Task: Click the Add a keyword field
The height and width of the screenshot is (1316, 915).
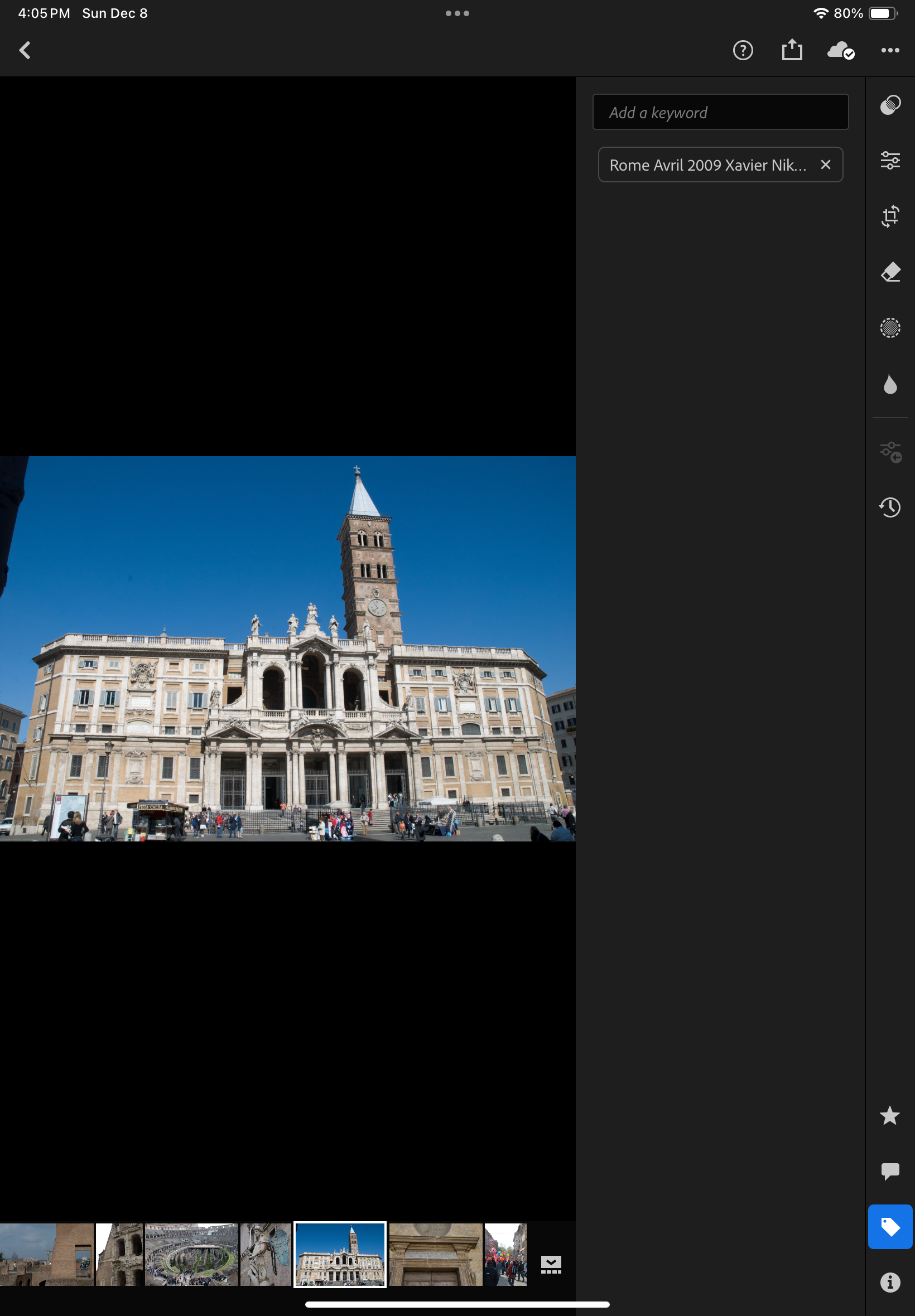Action: (x=720, y=112)
